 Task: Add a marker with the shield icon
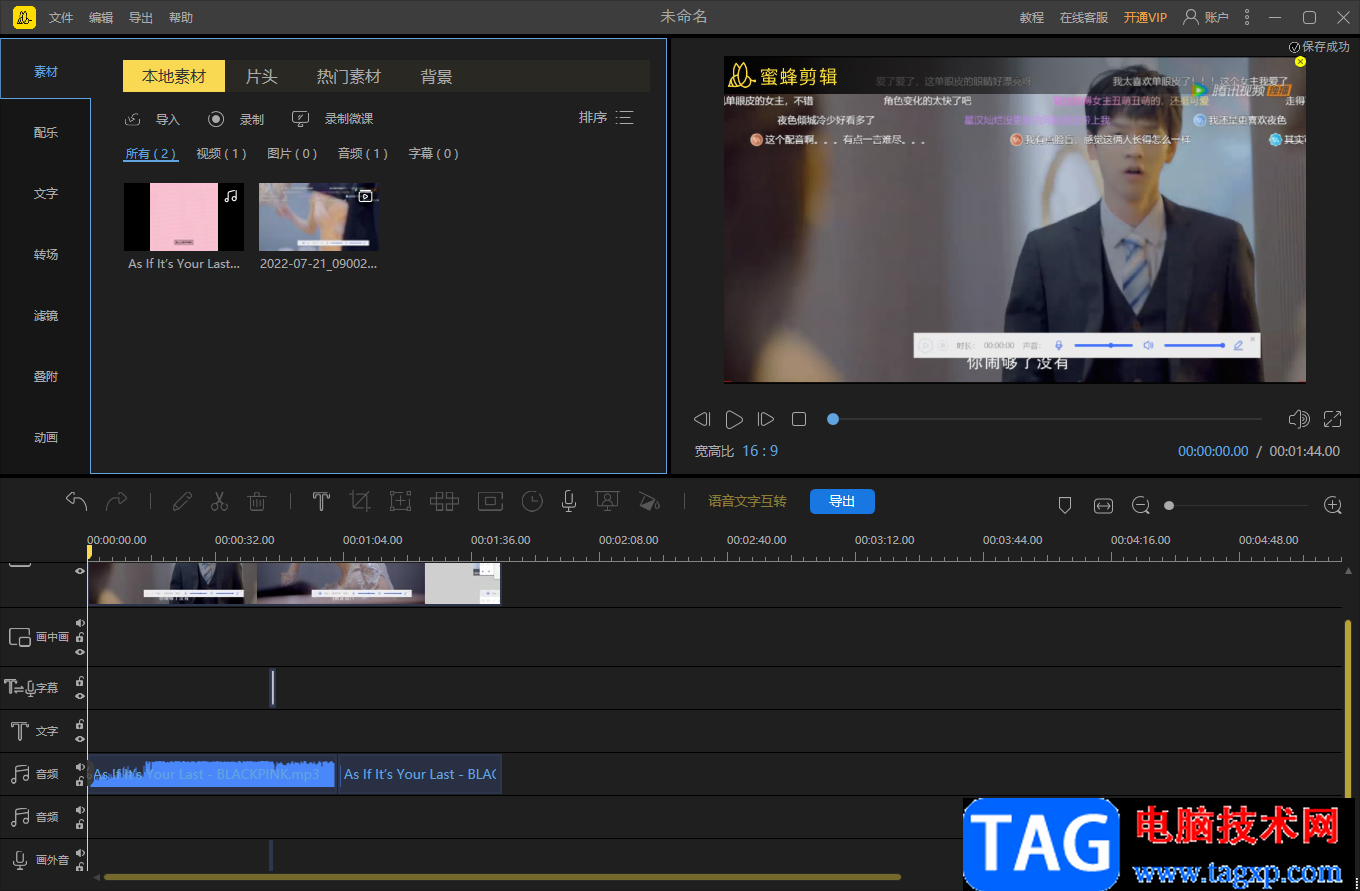[x=1065, y=506]
